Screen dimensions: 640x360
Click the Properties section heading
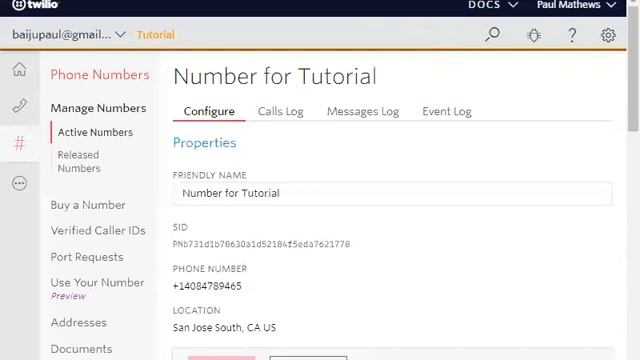(204, 143)
